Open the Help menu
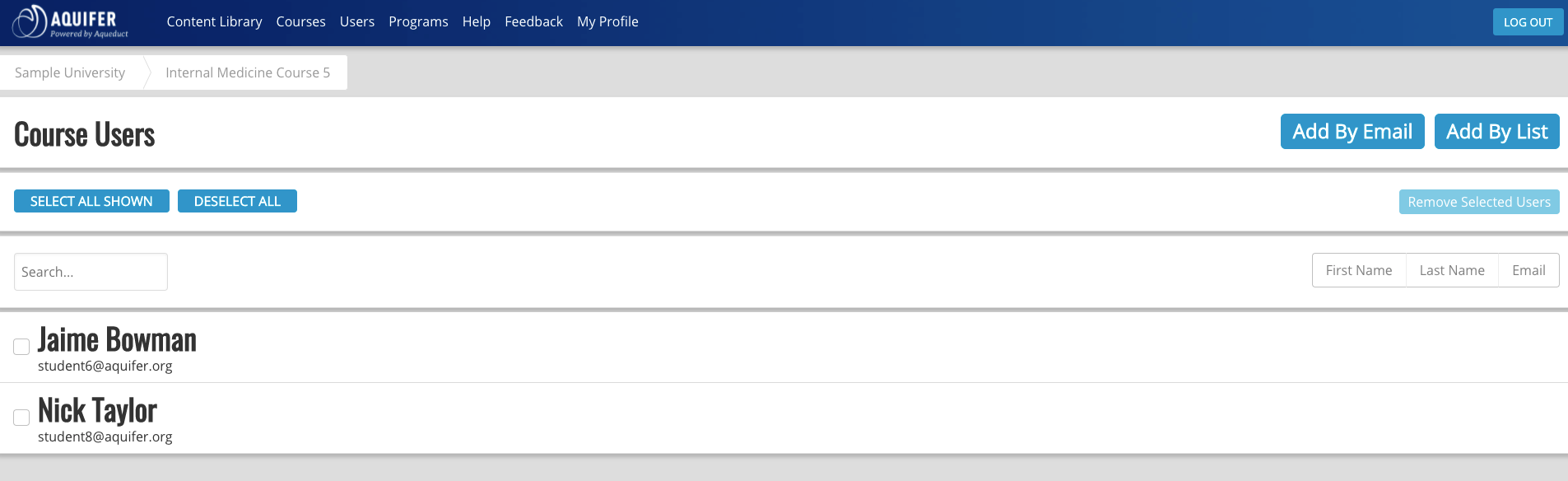1568x481 pixels. coord(477,21)
